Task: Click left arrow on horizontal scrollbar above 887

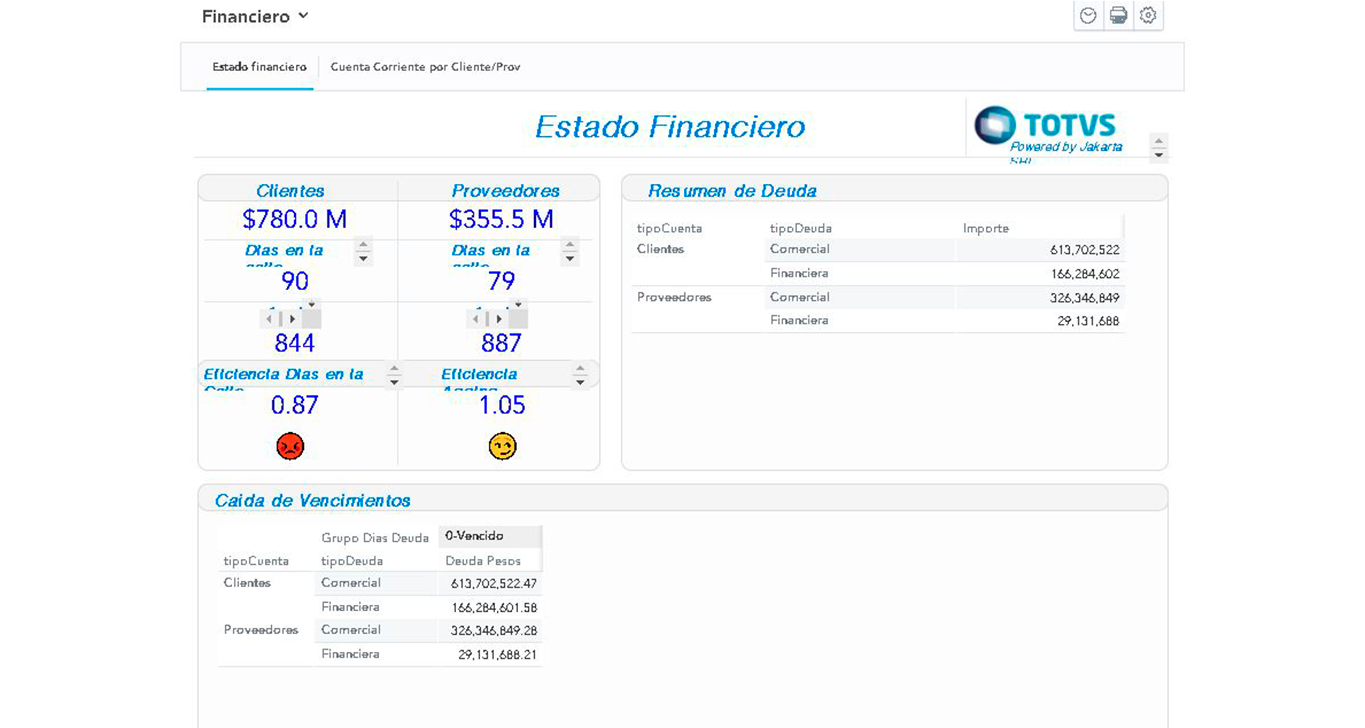Action: pyautogui.click(x=476, y=319)
